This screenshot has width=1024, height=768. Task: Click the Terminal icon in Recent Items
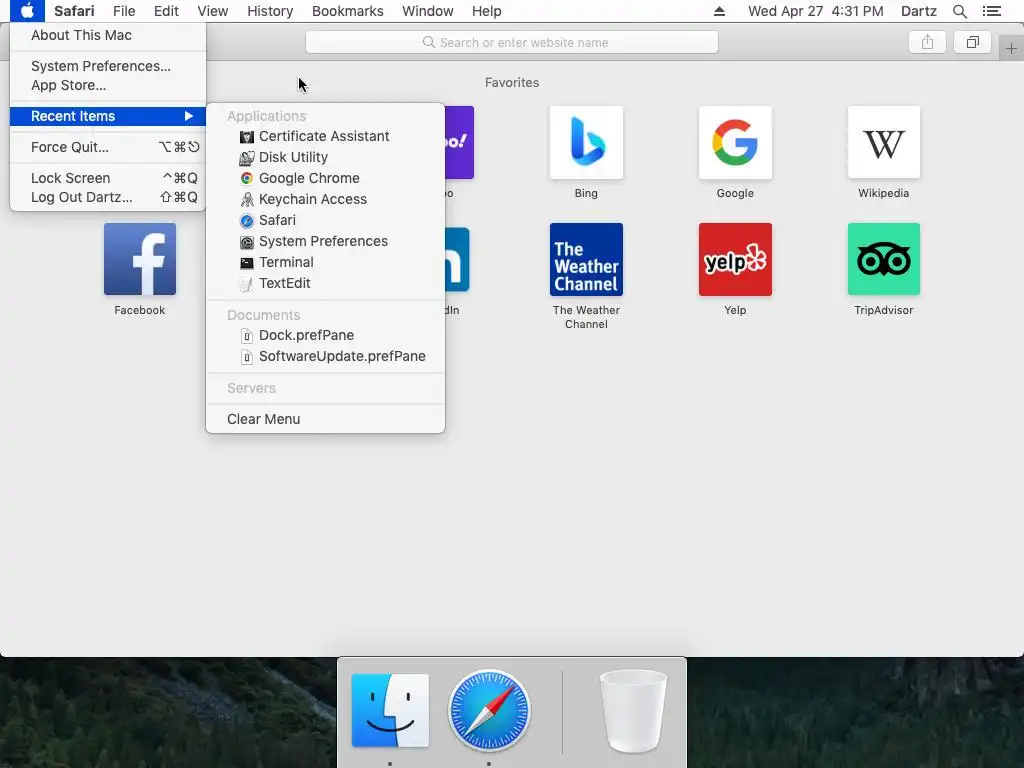[x=247, y=263]
